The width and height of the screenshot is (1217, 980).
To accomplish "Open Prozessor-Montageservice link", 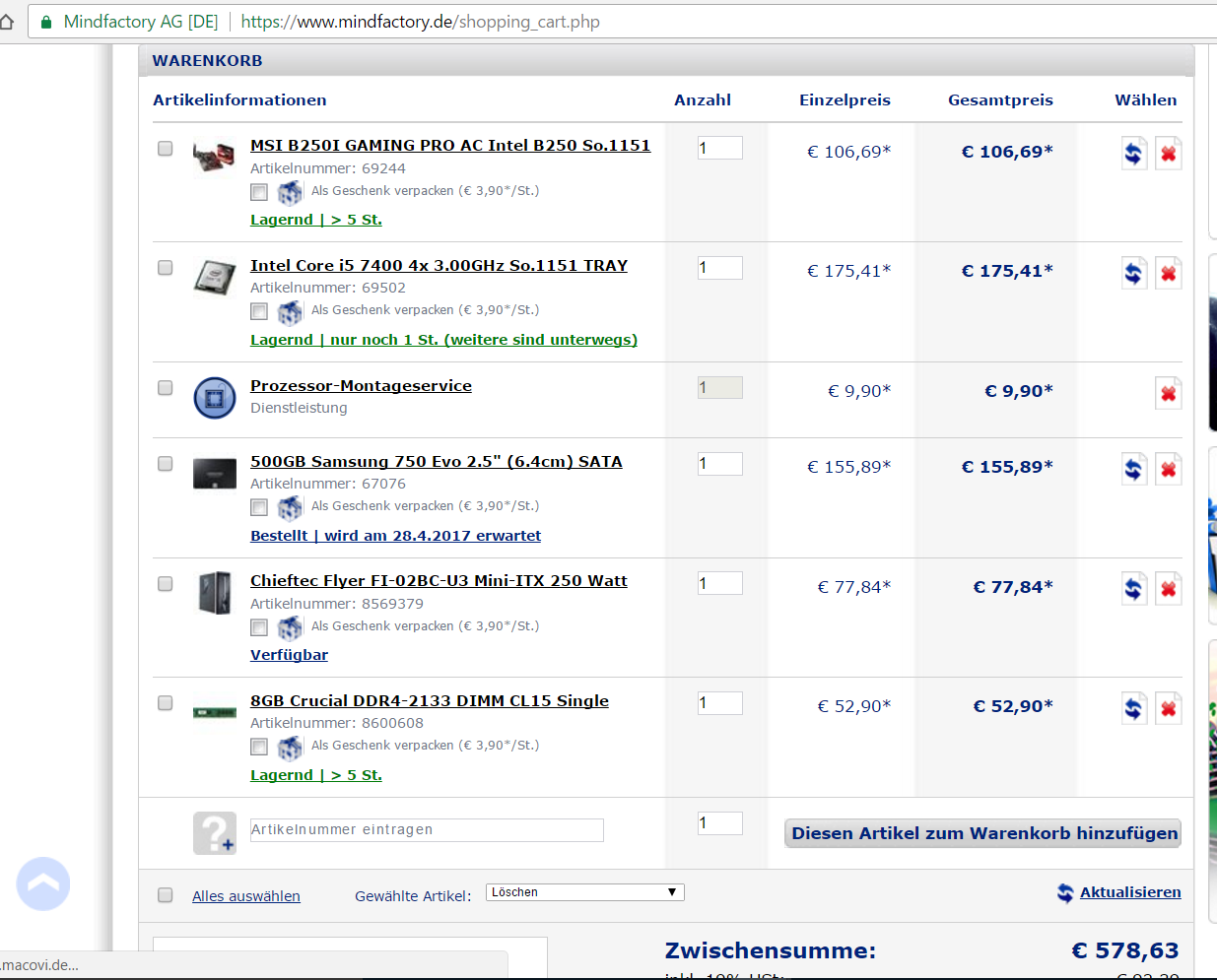I will coord(361,385).
